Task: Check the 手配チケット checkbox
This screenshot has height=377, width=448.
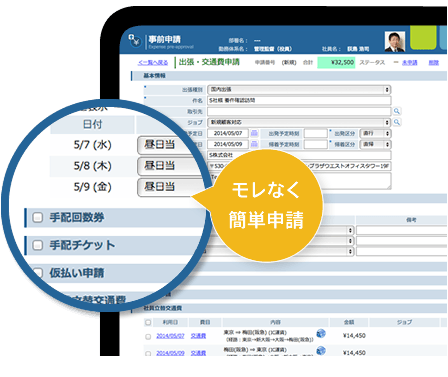Action: point(37,245)
